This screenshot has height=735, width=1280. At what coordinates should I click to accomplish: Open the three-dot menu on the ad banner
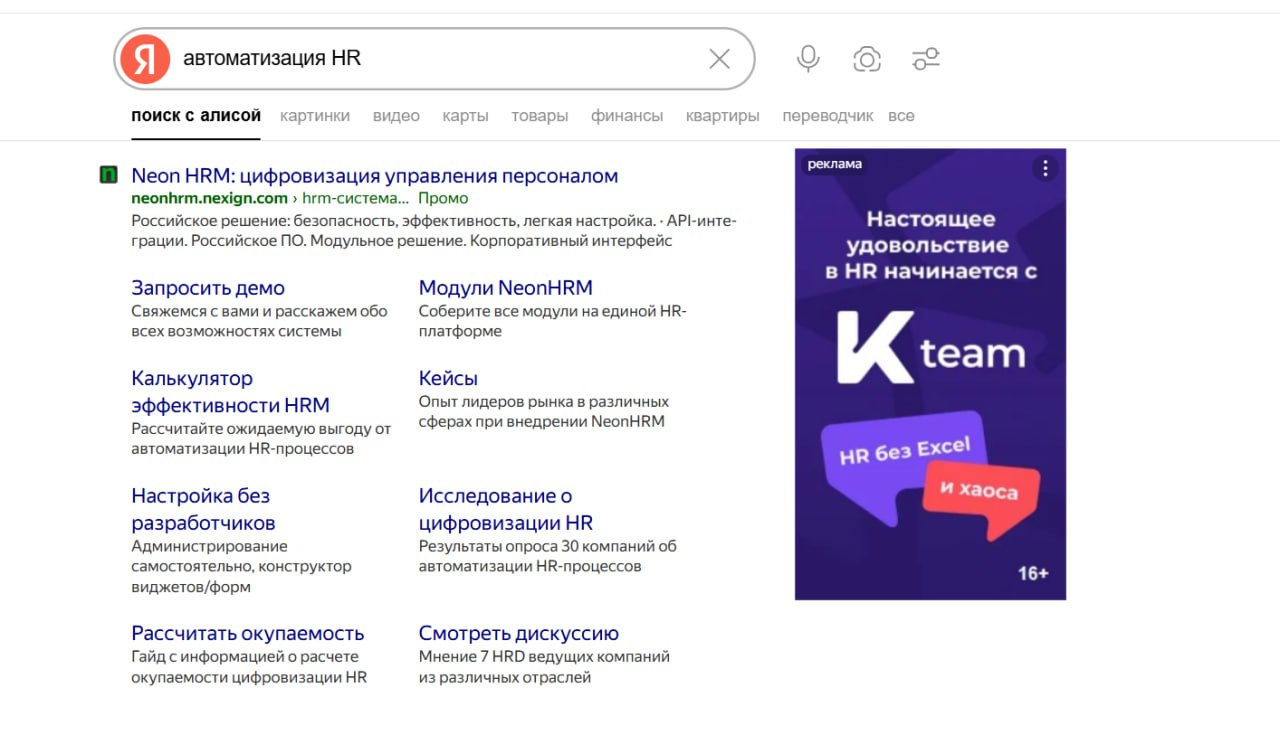click(x=1045, y=168)
